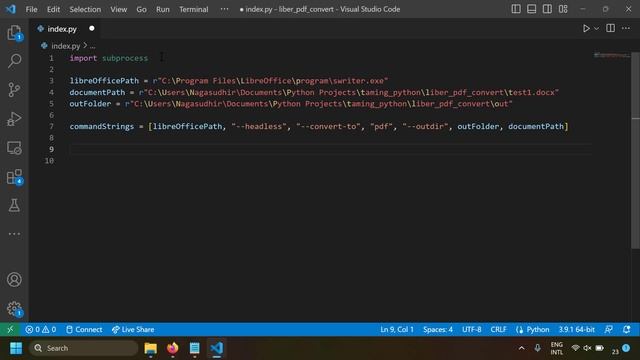The width and height of the screenshot is (640, 360).
Task: Show hidden menu bar items
Action: click(224, 9)
